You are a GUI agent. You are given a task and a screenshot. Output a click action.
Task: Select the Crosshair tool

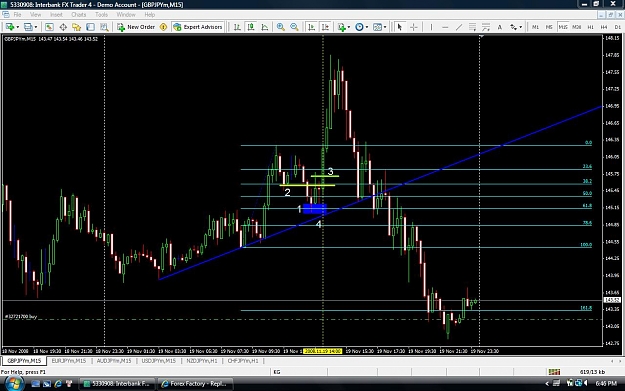click(413, 27)
